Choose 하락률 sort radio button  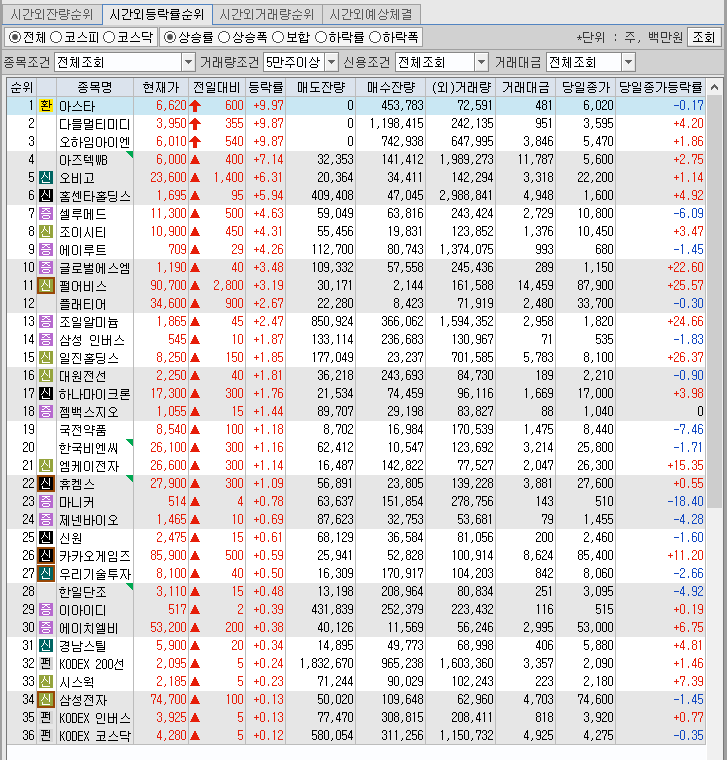point(321,37)
